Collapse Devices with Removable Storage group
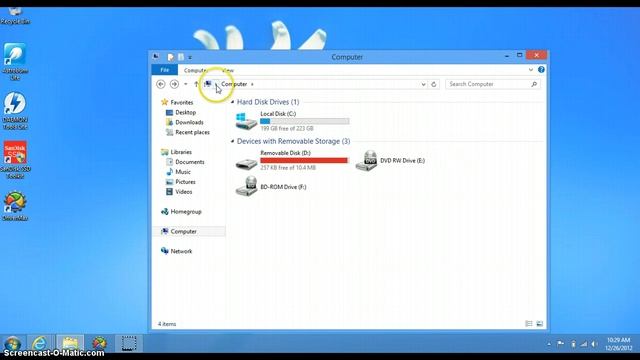Image resolution: width=640 pixels, height=360 pixels. (x=233, y=141)
